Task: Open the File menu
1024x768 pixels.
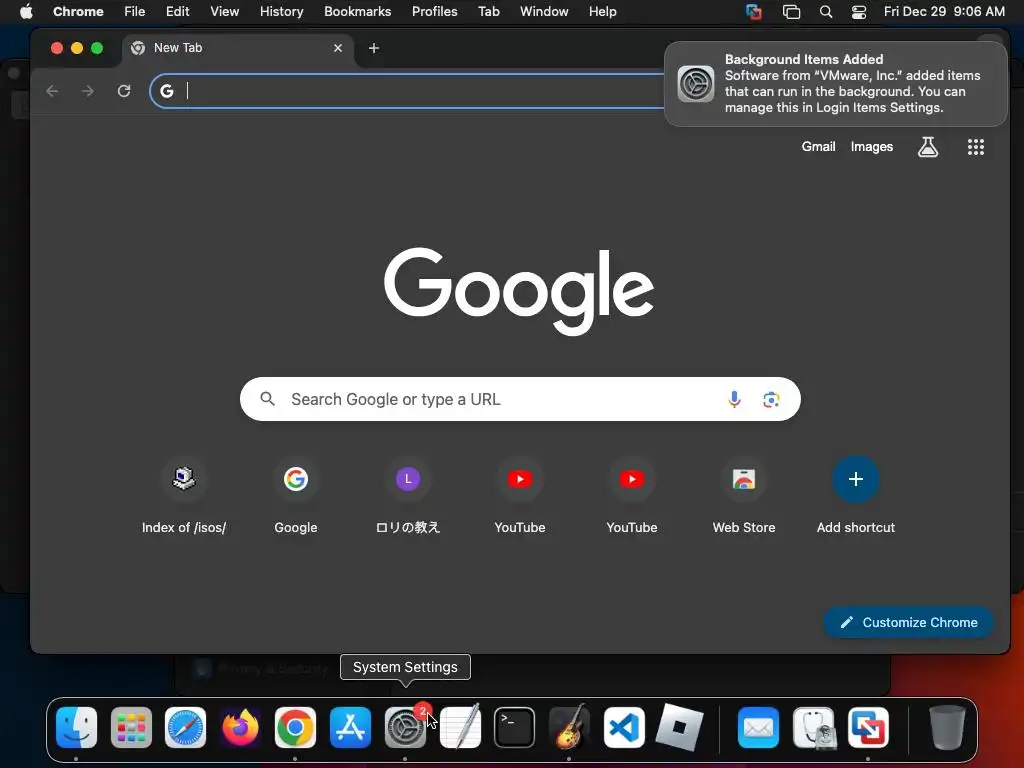Action: pos(135,12)
